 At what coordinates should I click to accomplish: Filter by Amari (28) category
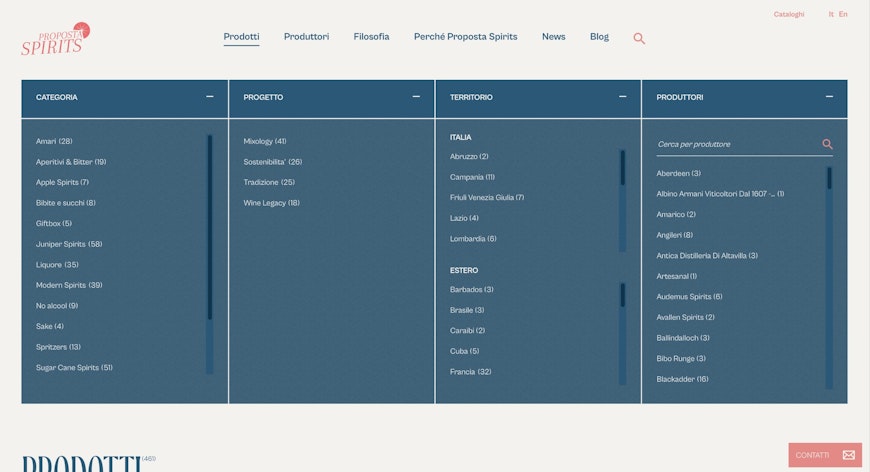(x=54, y=141)
